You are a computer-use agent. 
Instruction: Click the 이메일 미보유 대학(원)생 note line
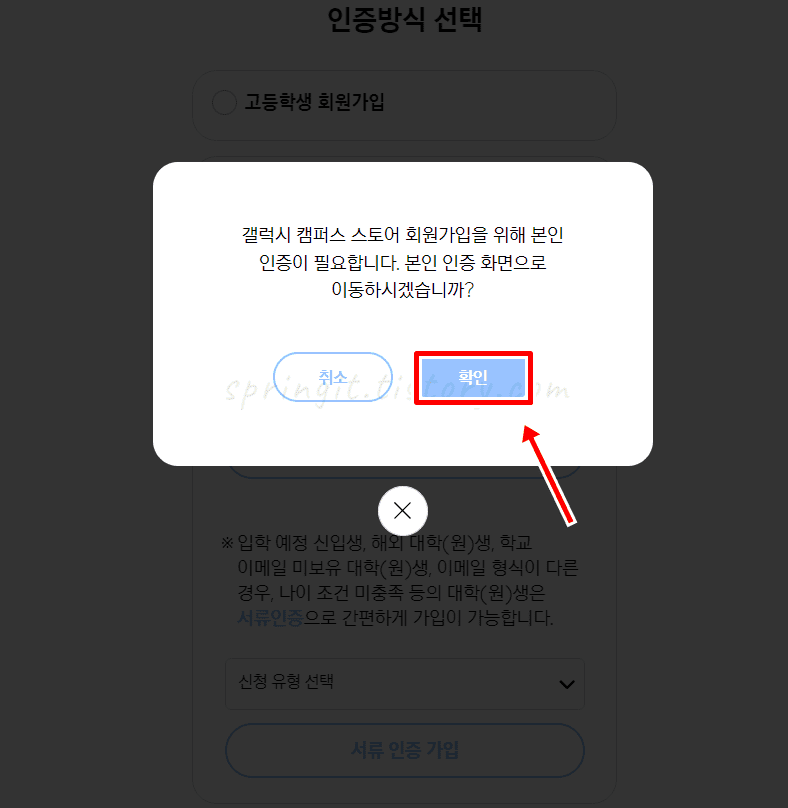coord(408,568)
